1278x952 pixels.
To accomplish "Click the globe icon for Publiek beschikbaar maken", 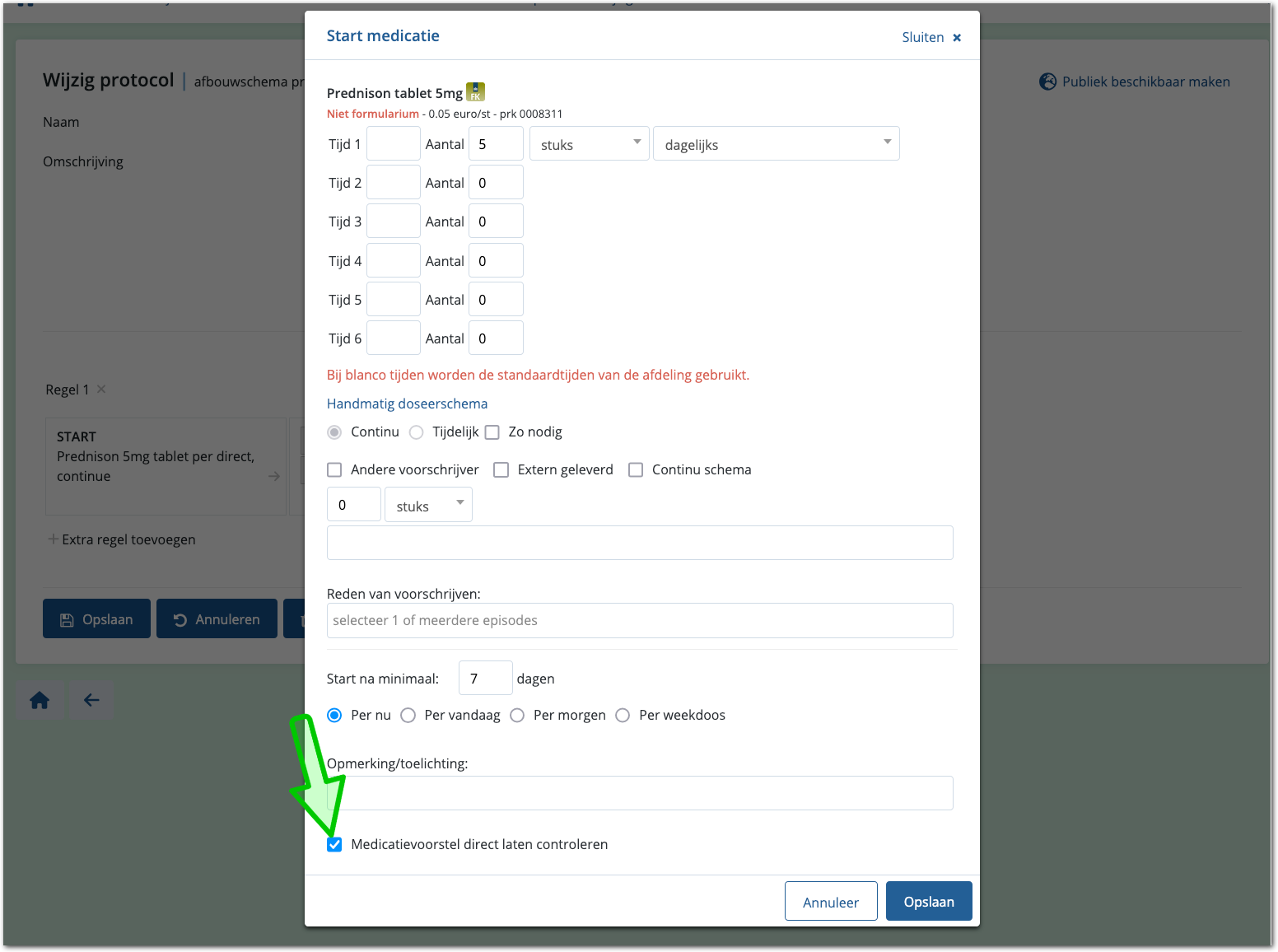I will 1047,82.
